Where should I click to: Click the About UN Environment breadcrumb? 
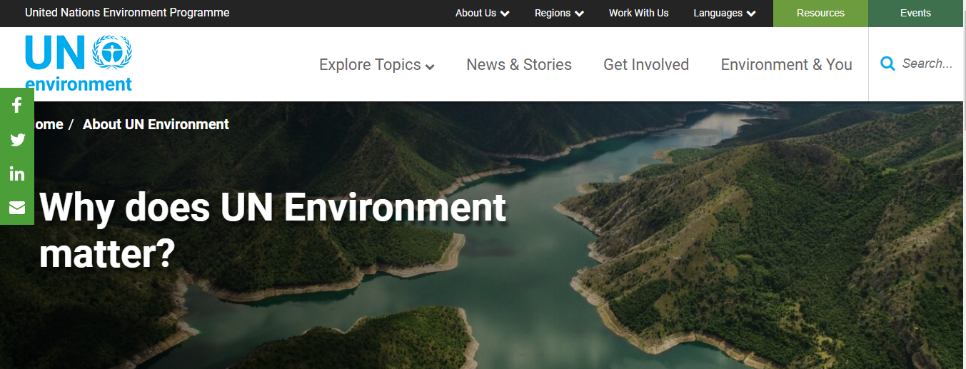point(156,124)
